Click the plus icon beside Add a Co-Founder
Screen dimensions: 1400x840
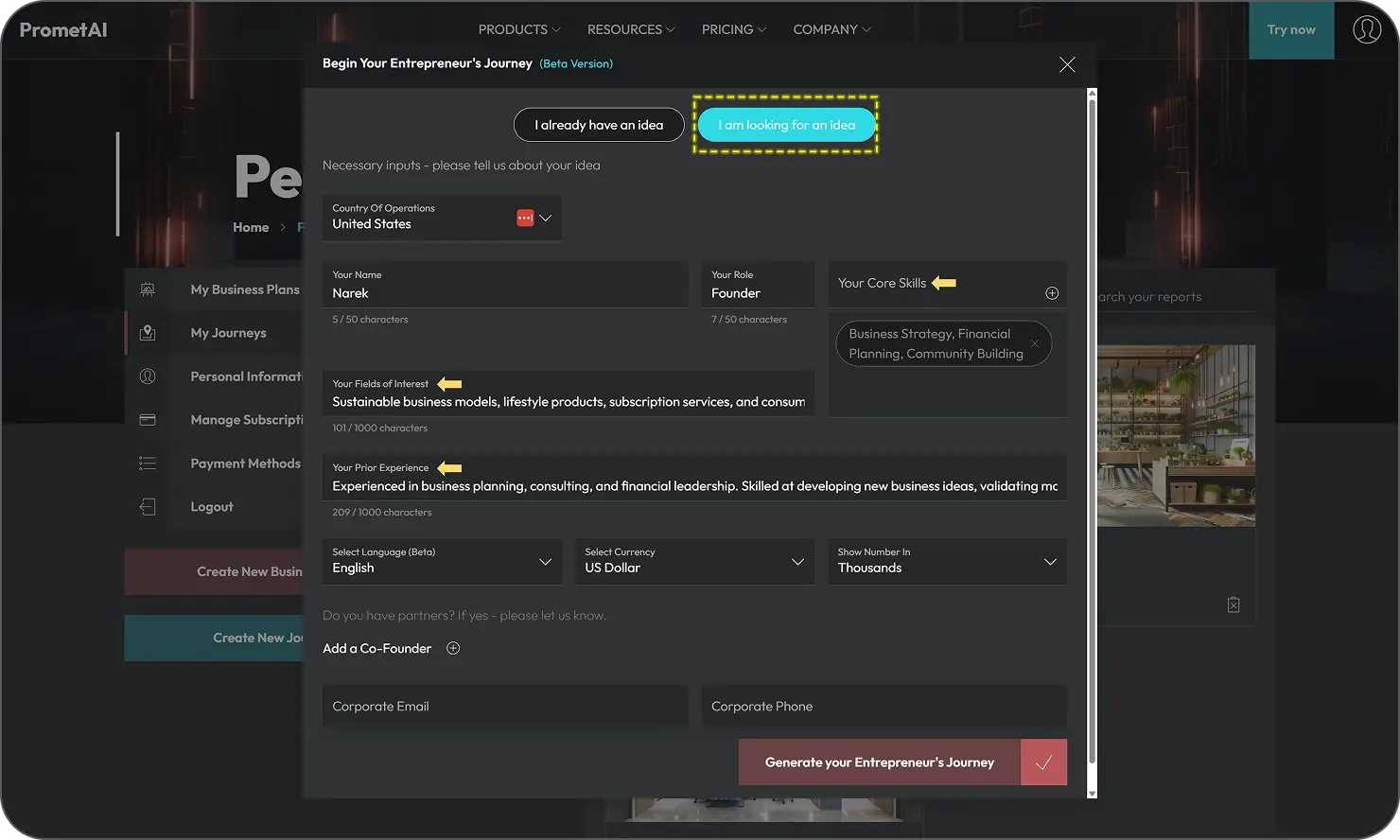click(x=453, y=648)
